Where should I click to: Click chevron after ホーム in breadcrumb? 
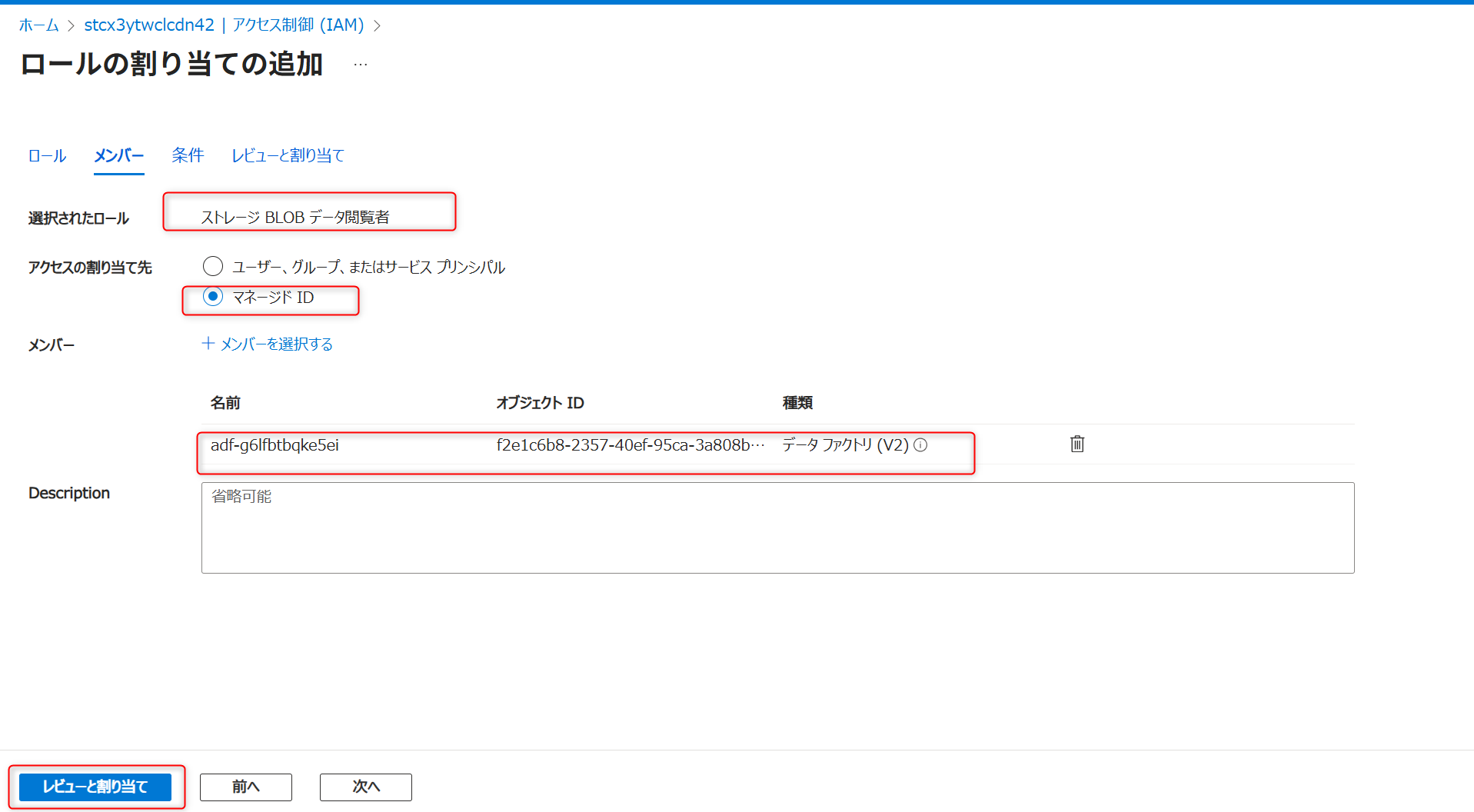click(70, 25)
